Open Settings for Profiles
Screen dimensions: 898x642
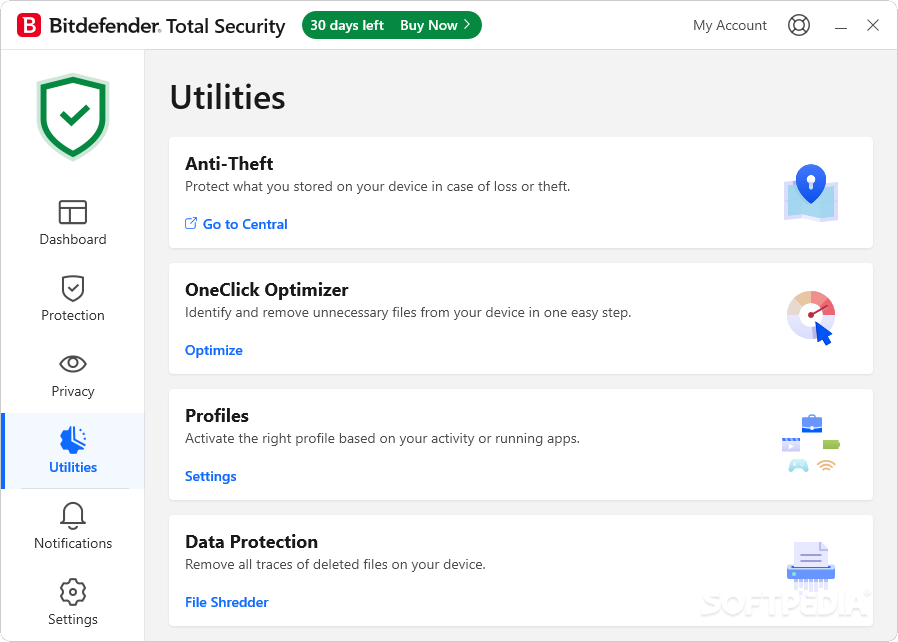(210, 476)
